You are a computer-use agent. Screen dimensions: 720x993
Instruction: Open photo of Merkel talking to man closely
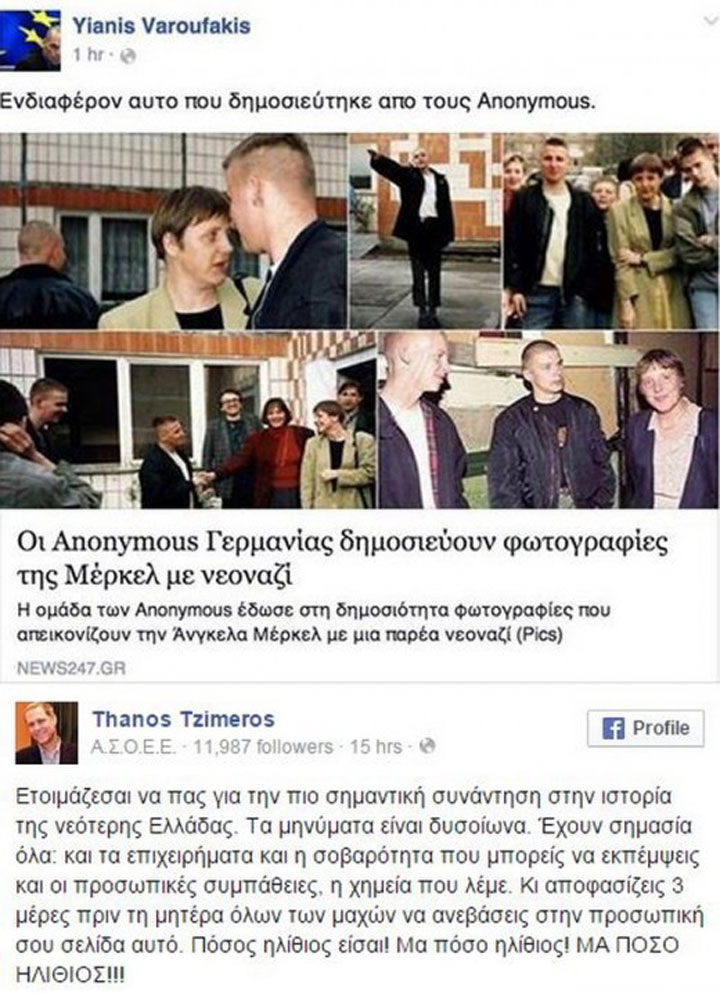click(173, 231)
